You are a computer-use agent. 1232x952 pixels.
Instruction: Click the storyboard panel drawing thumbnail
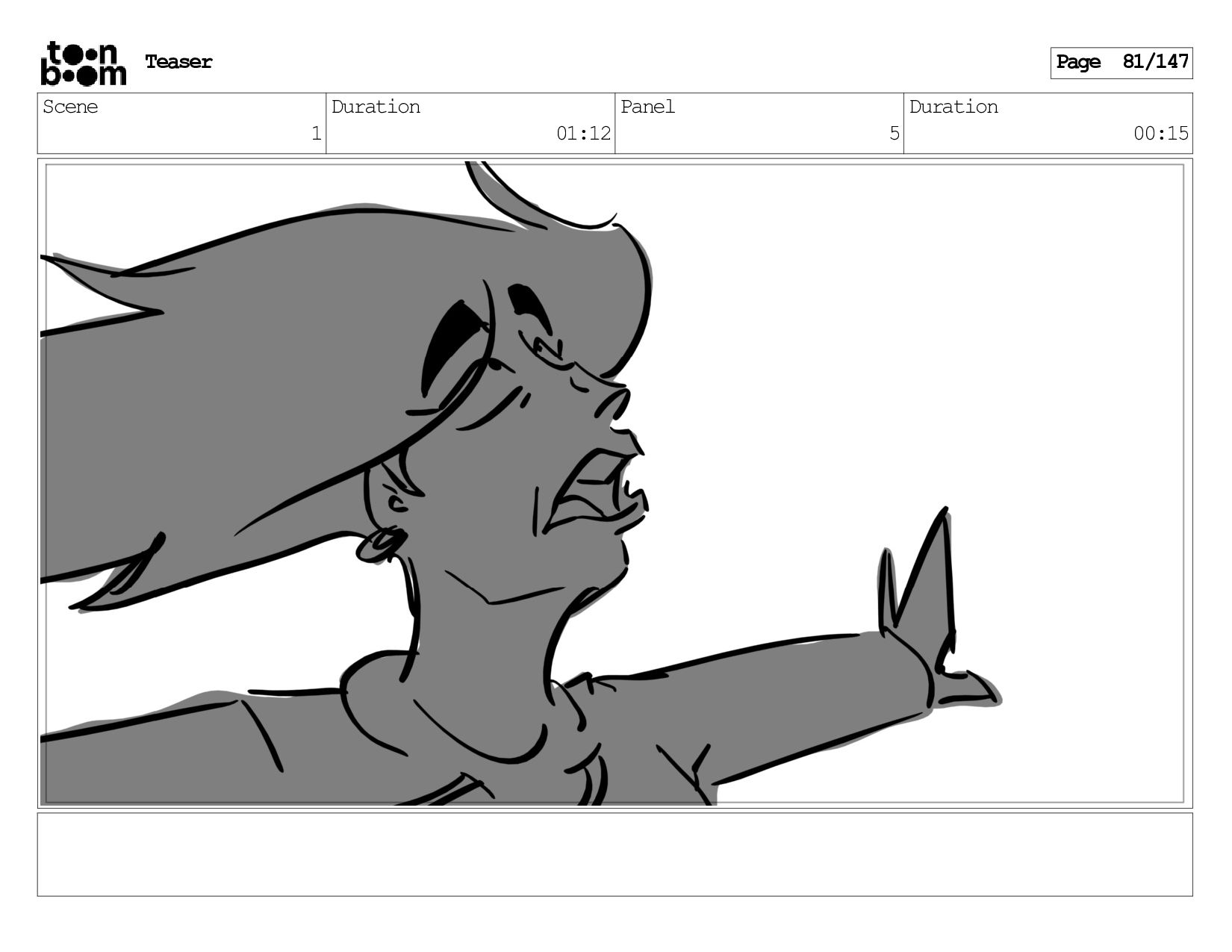pos(615,483)
